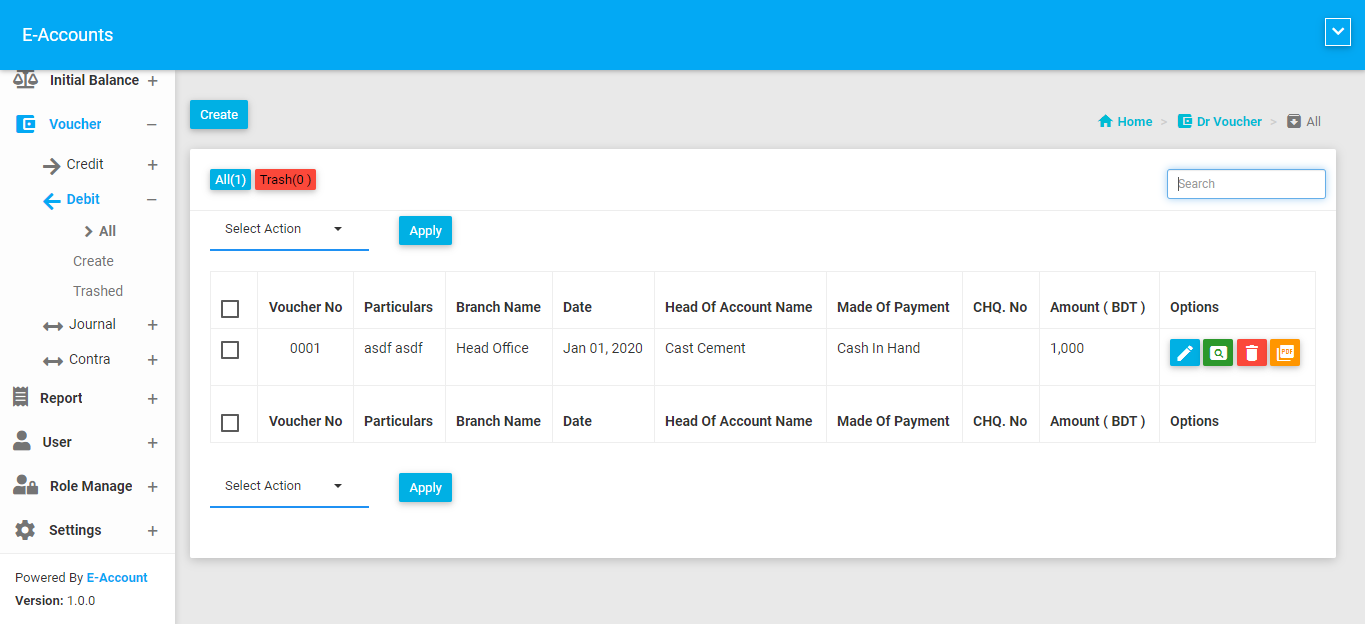
Task: Click the Report icon in sidebar
Action: (21, 398)
